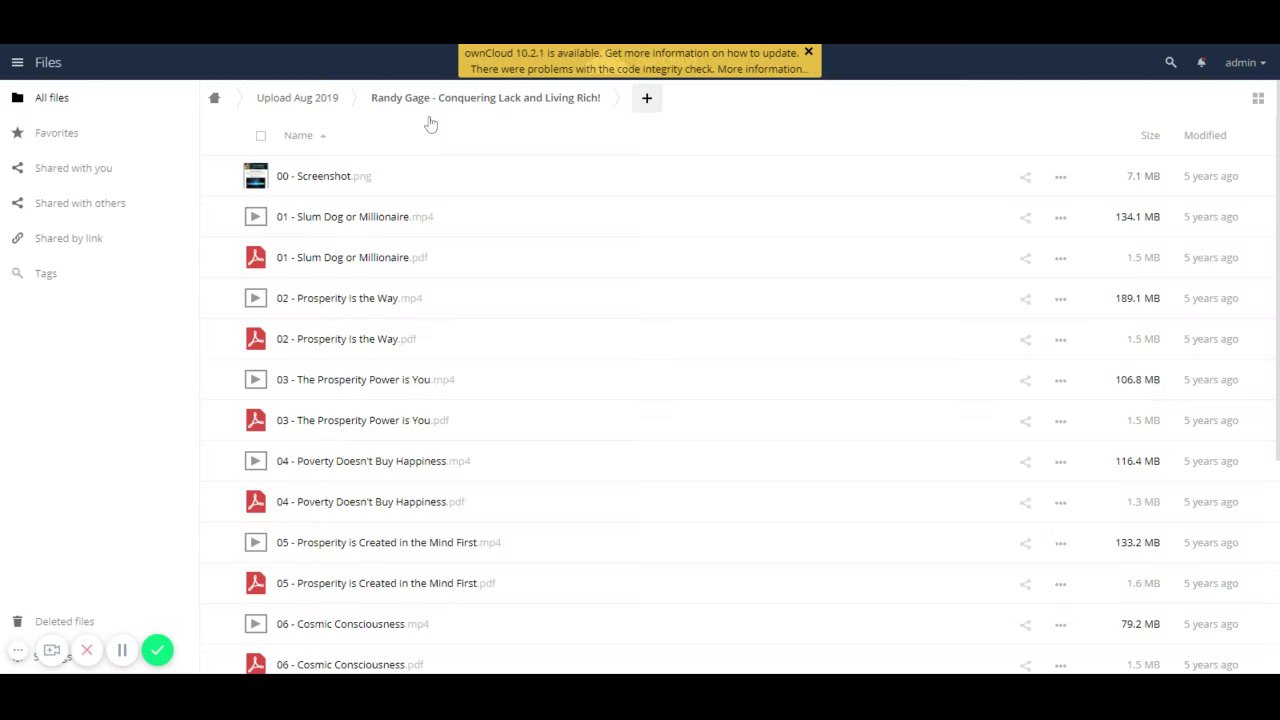Share 01 - Slum Dog or Millionaire.mp4

click(x=1025, y=218)
